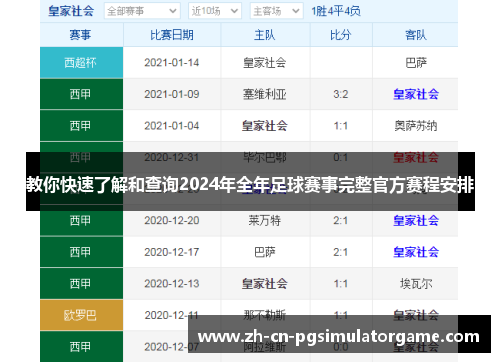Click the 欧罗巴 competition cell
The width and height of the screenshot is (500, 362).
click(81, 315)
